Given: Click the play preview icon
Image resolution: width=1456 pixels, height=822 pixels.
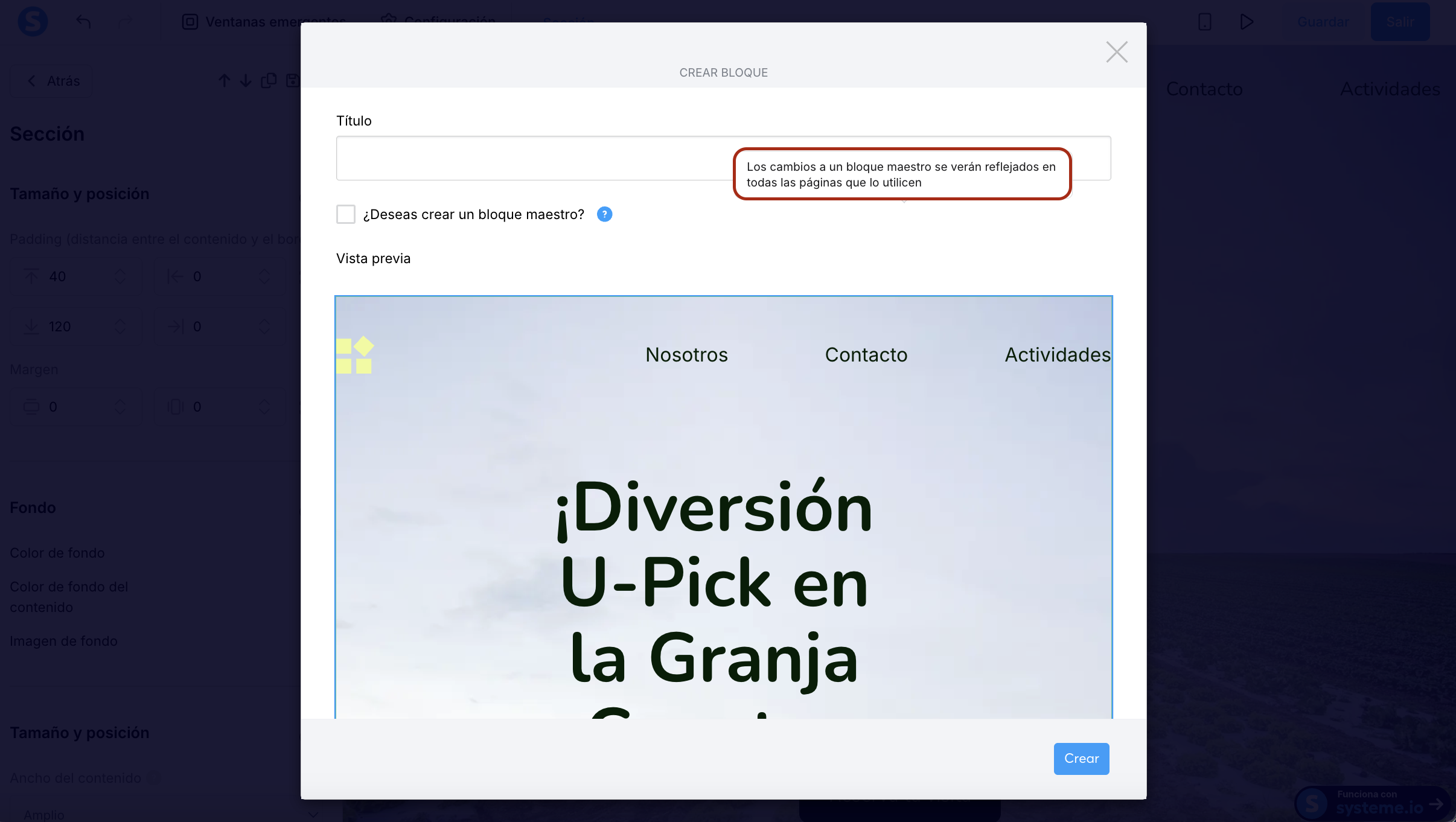Looking at the screenshot, I should [1247, 22].
